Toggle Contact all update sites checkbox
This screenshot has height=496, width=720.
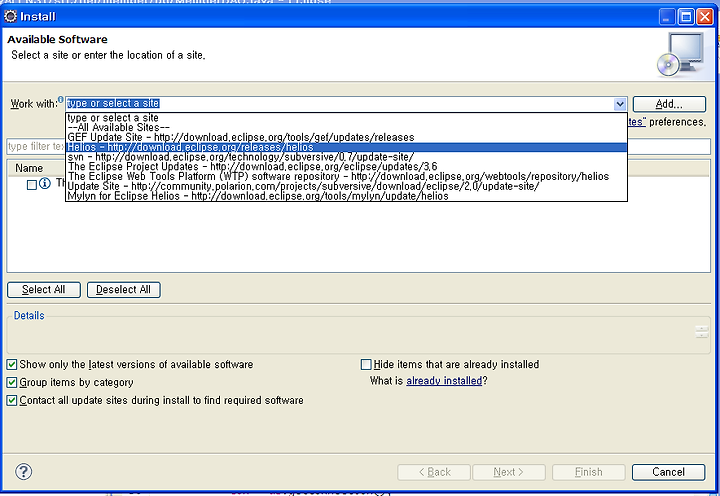point(12,400)
